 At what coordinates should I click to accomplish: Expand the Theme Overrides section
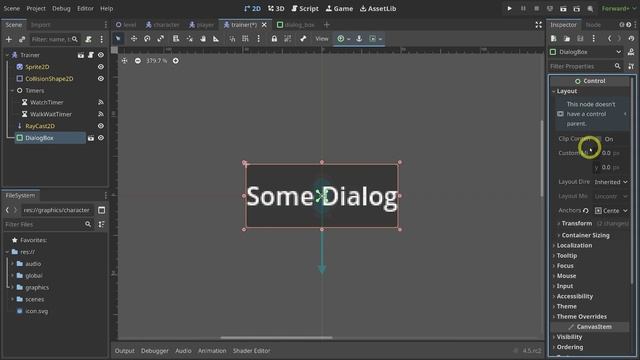coord(581,316)
